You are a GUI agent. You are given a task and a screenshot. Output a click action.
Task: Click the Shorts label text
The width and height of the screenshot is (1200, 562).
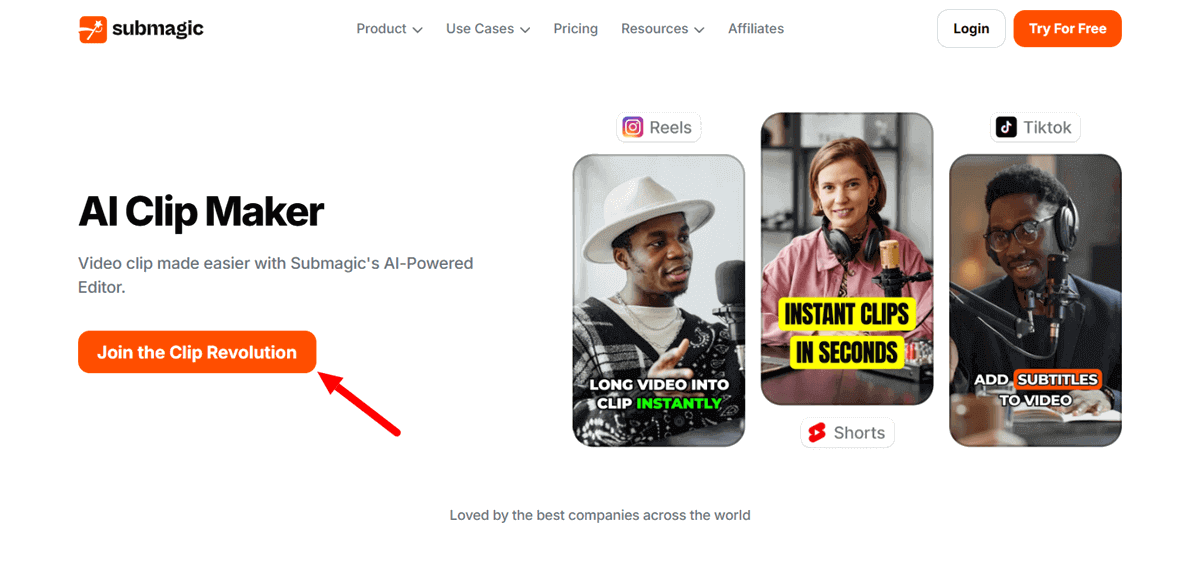coord(859,433)
